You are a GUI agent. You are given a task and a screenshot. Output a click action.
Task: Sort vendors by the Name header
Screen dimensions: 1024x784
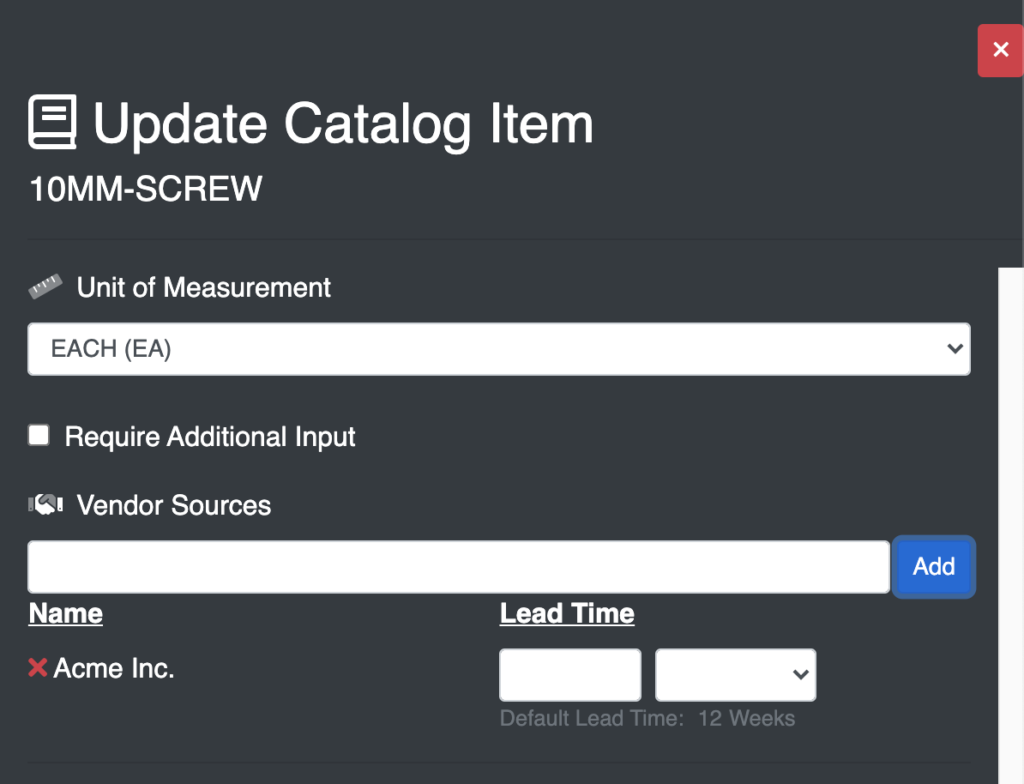(x=66, y=613)
